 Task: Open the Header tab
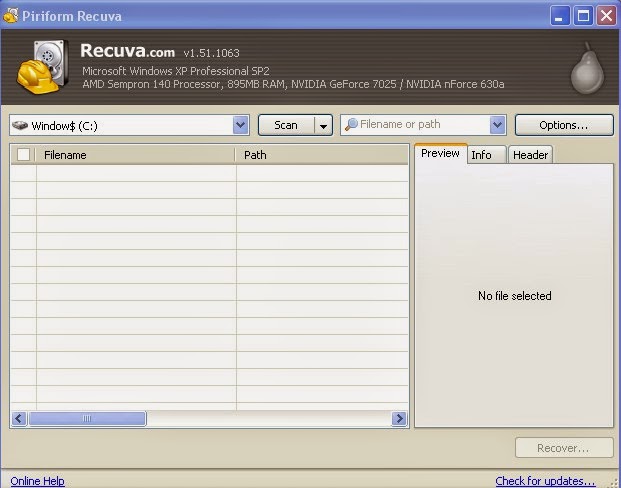click(x=530, y=154)
